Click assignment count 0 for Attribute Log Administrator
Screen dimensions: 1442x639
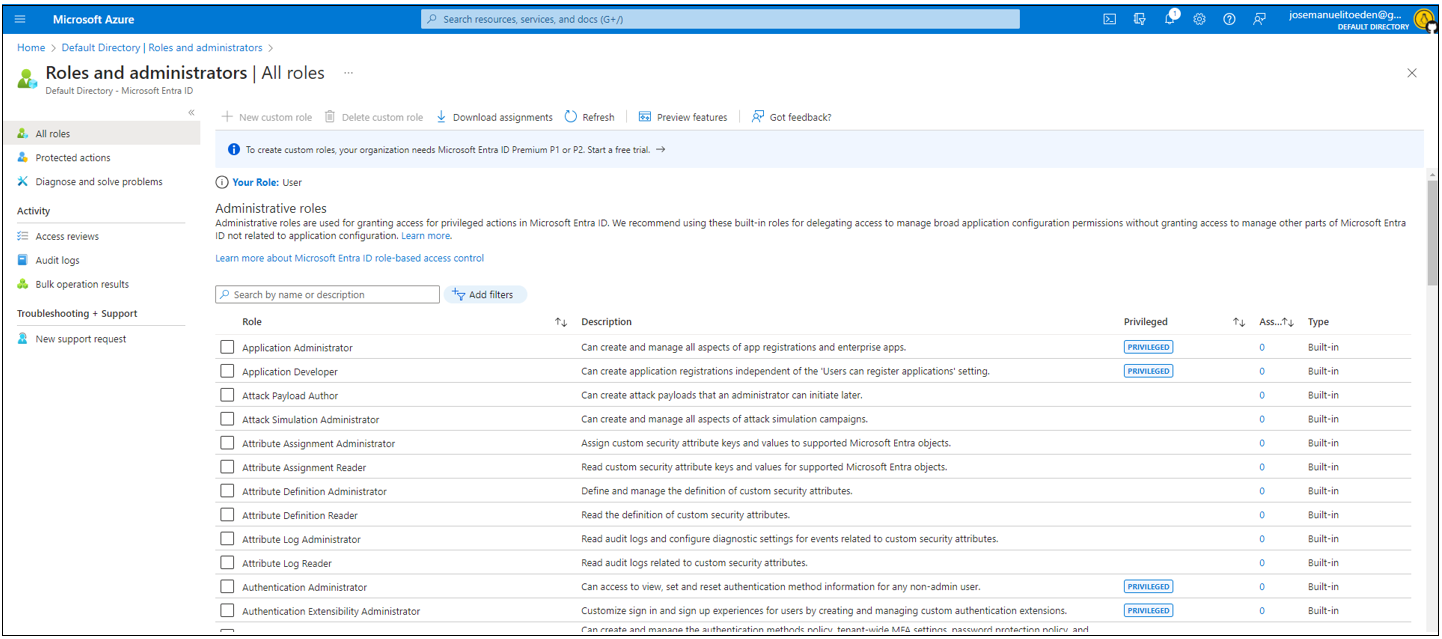click(1262, 539)
